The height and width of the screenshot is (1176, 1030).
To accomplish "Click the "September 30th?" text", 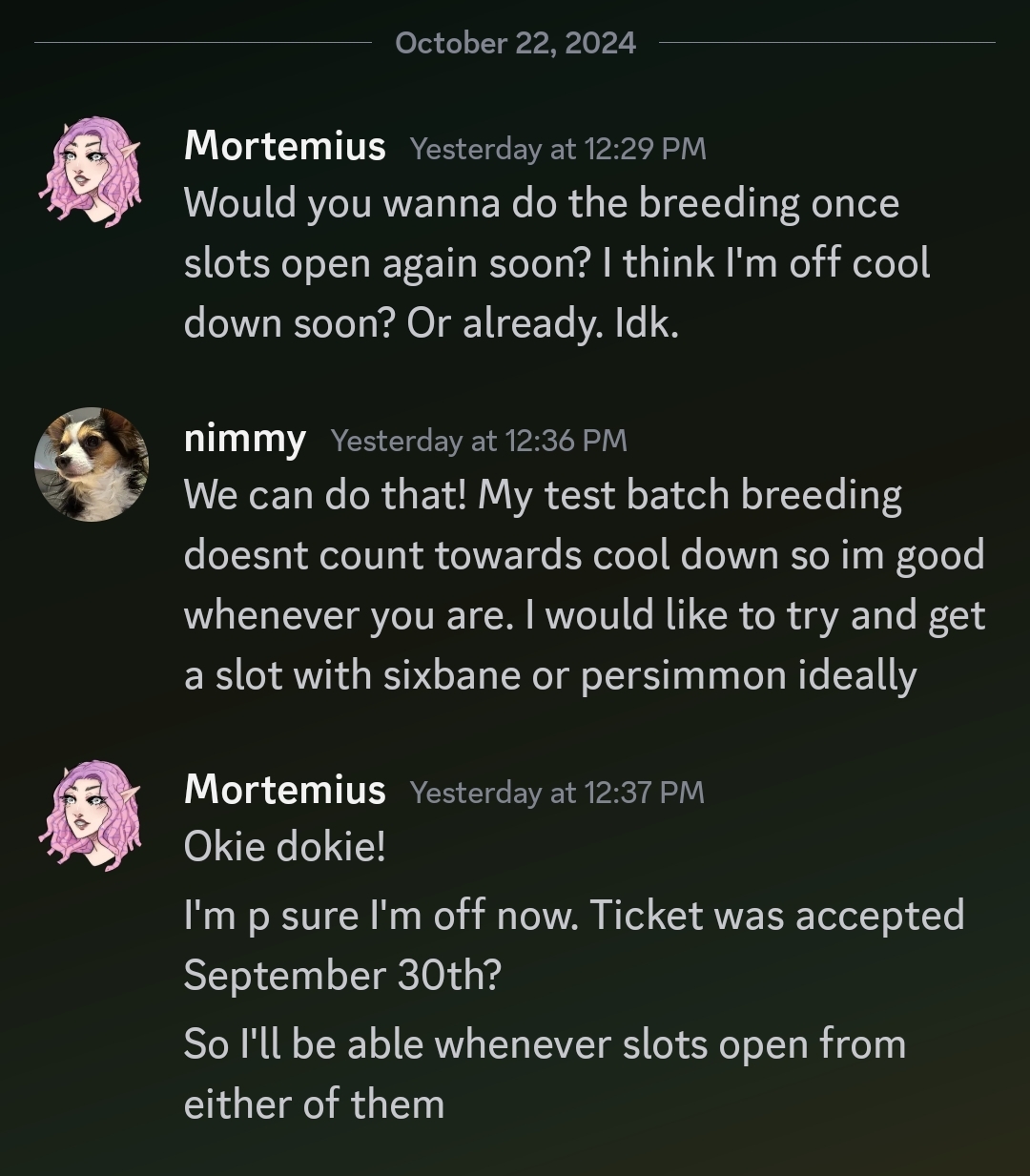I will pos(341,976).
